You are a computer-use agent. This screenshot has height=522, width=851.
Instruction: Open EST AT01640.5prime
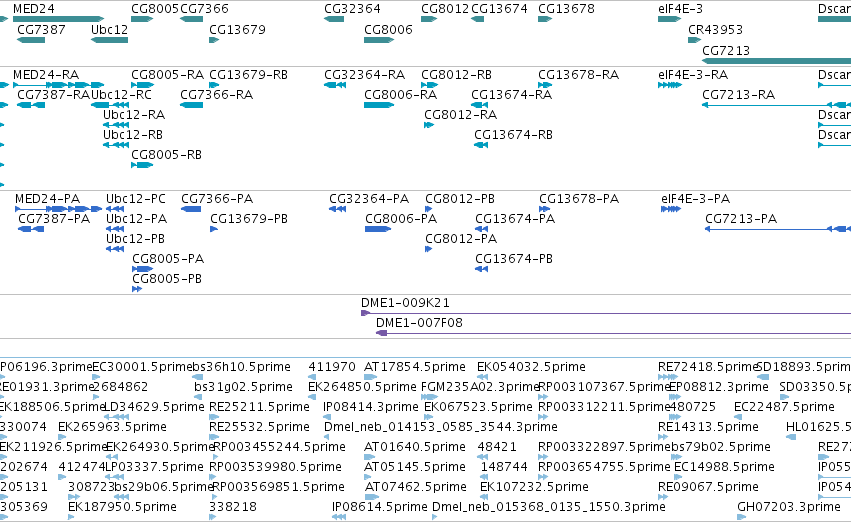415,447
